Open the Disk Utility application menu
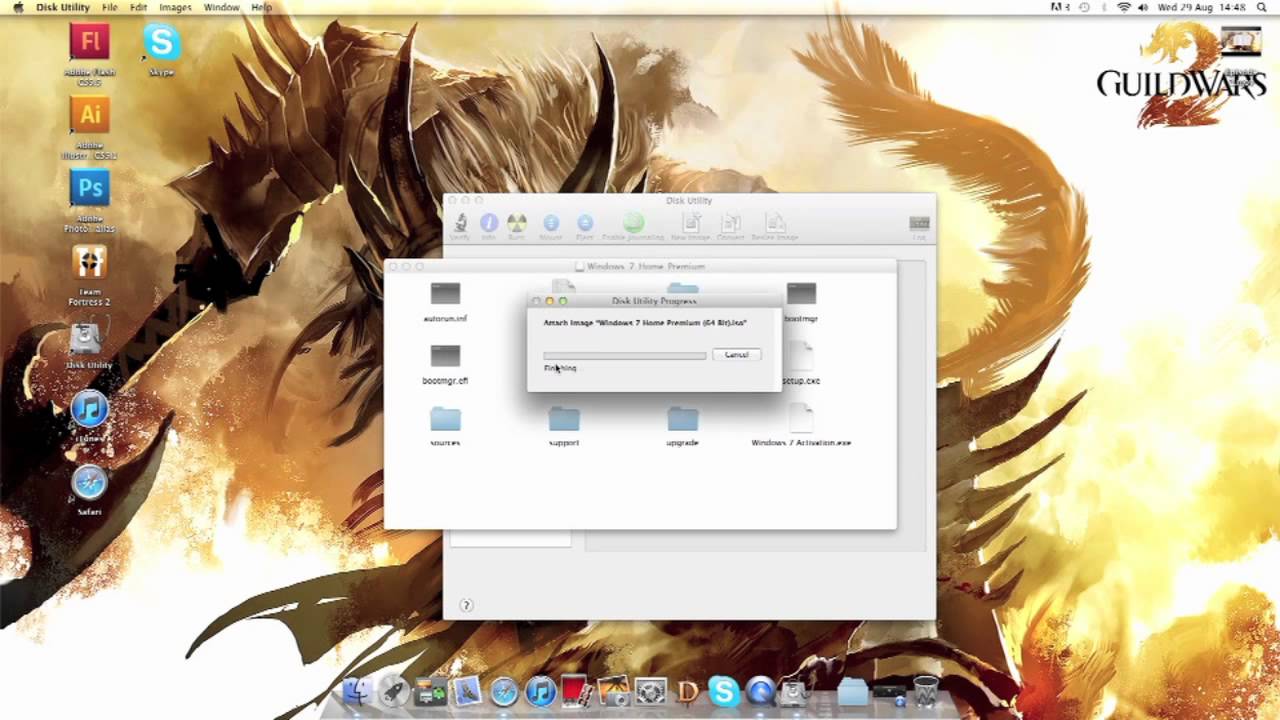Screen dimensions: 1280x720 pos(63,7)
